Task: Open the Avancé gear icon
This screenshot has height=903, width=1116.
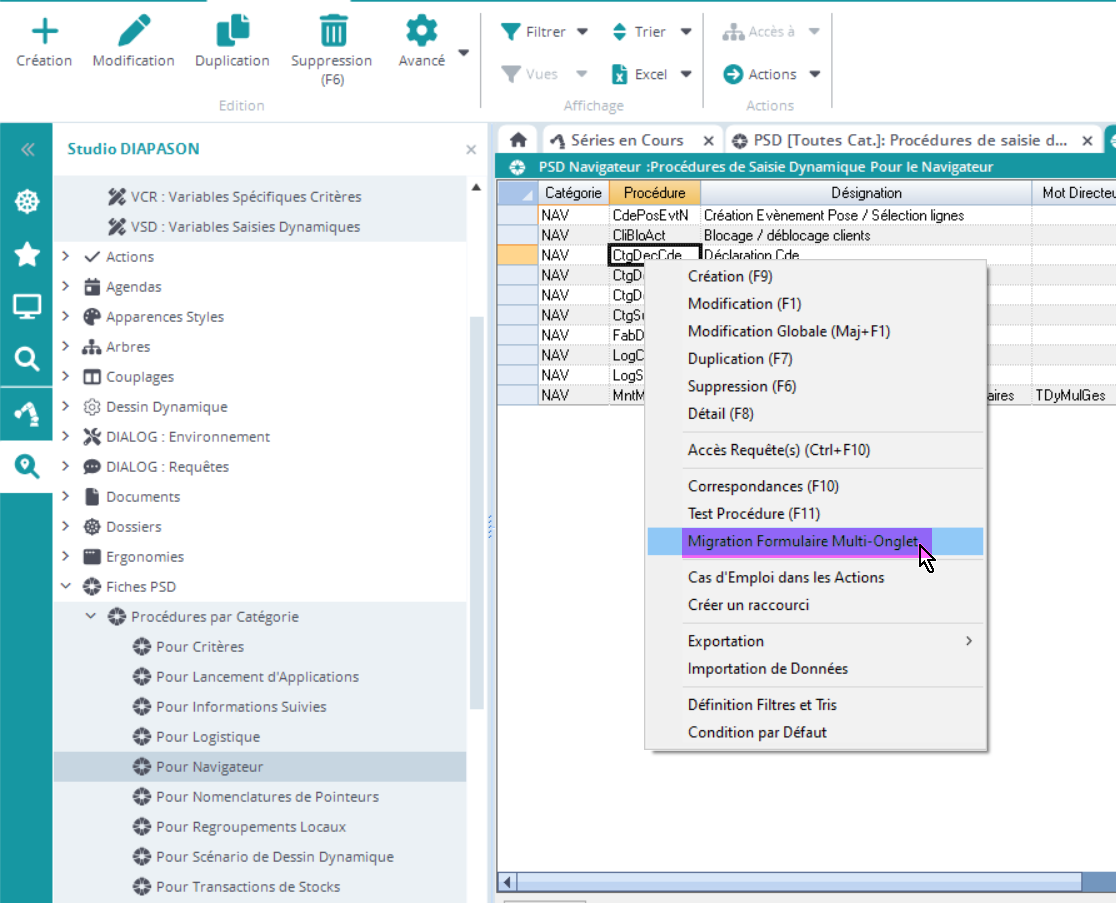Action: click(421, 31)
